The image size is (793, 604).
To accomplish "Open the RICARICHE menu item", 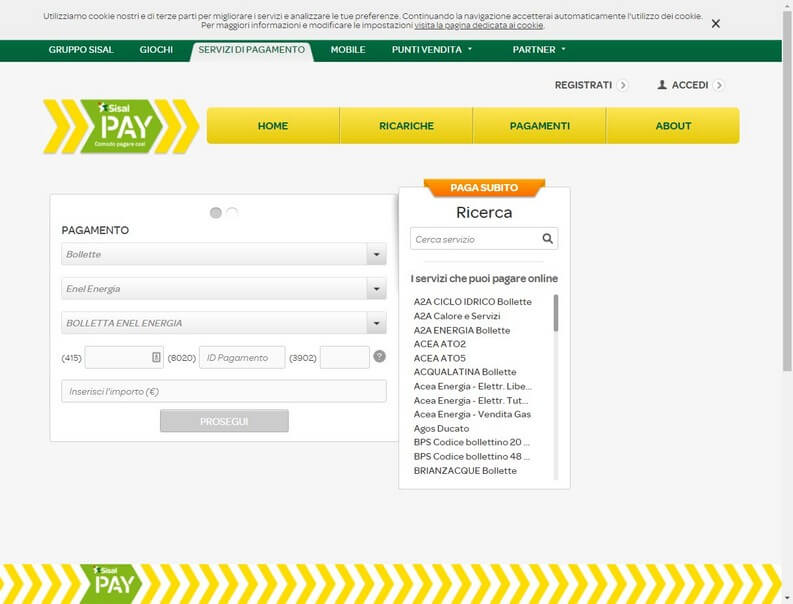I will tap(406, 125).
